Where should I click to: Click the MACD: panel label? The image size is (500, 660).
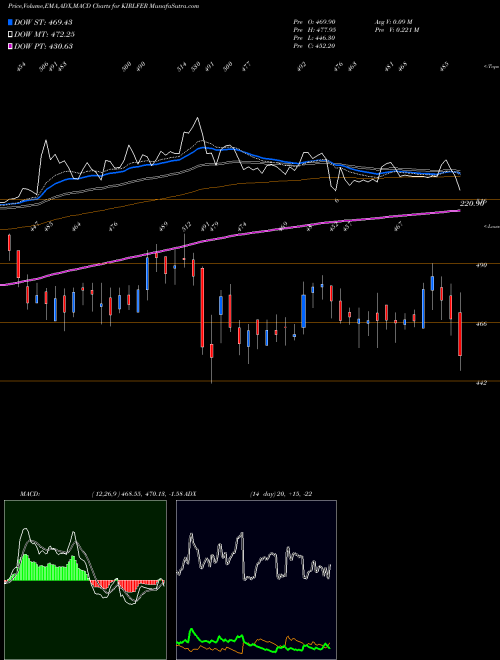29,494
